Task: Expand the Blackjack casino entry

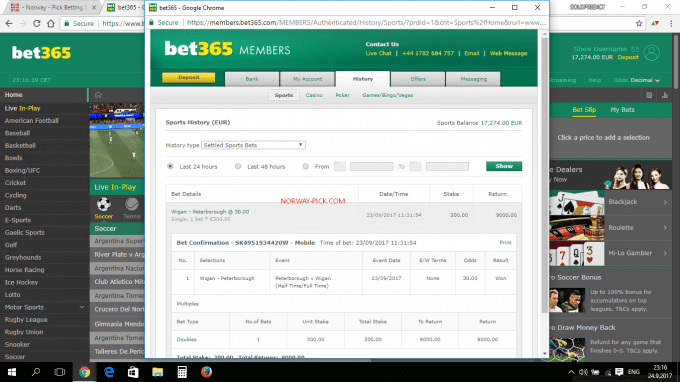Action: [x=665, y=202]
